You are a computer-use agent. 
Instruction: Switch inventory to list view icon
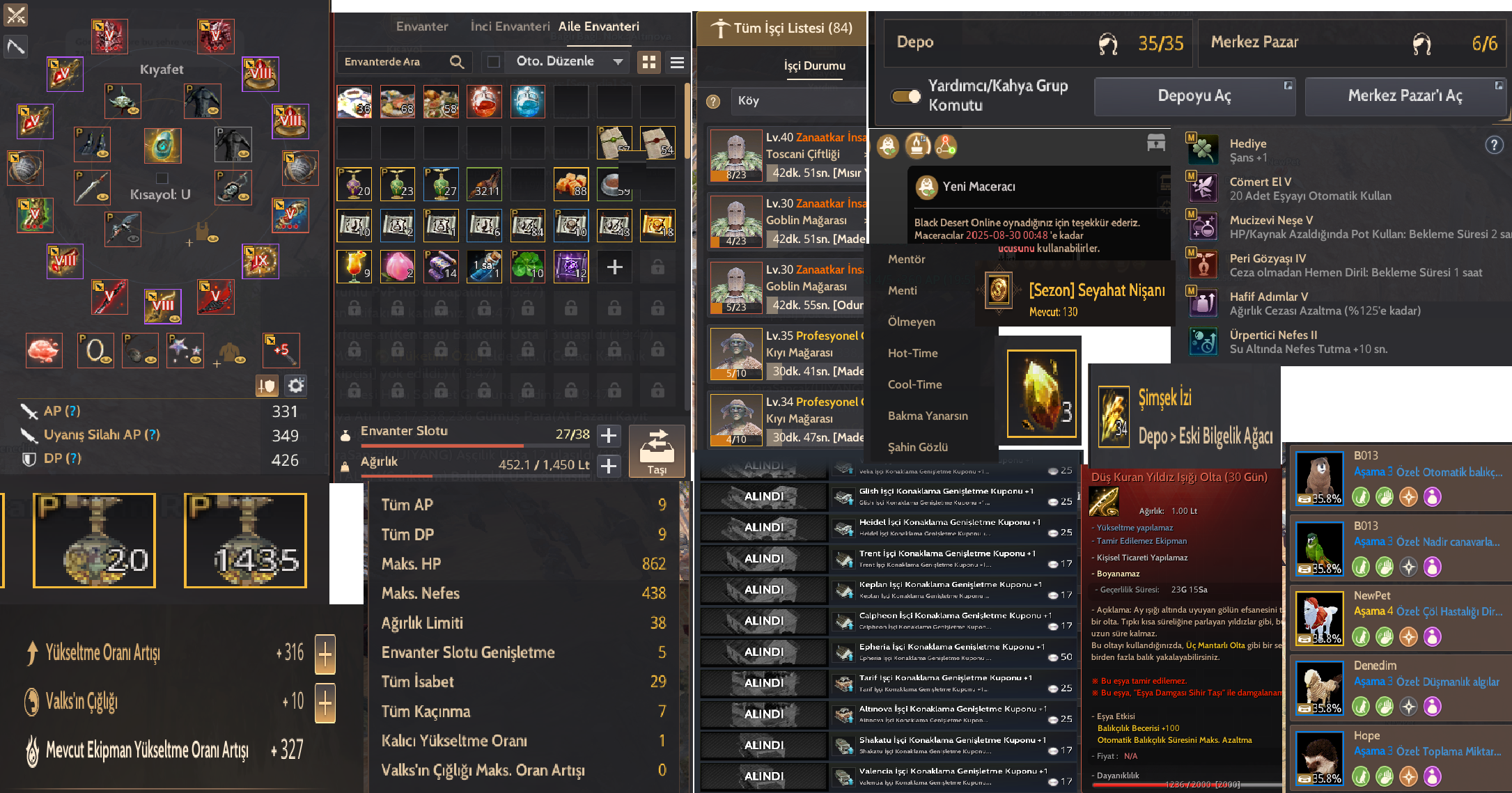[676, 62]
